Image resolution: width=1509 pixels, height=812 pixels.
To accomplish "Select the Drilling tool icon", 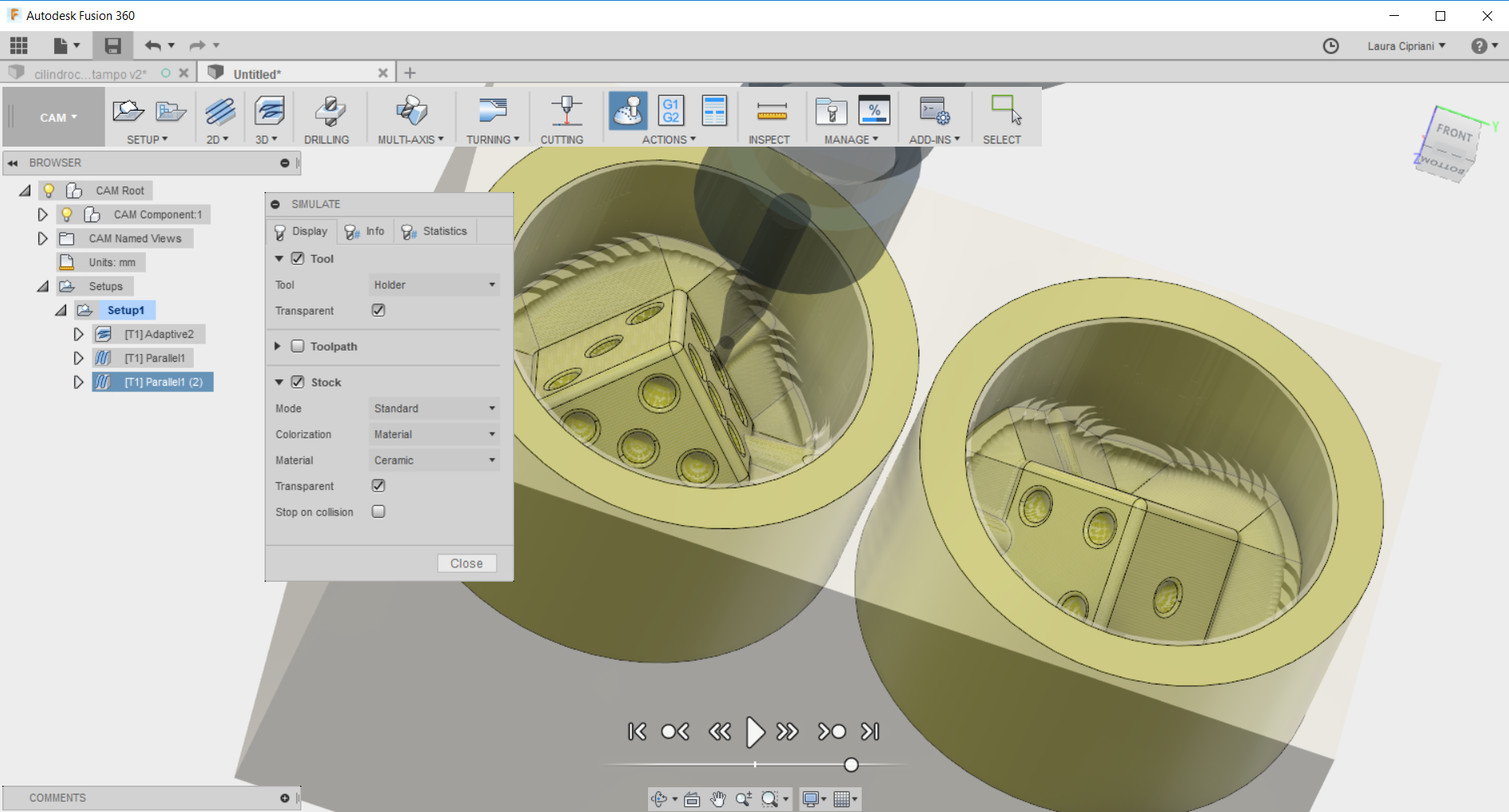I will pos(329,111).
